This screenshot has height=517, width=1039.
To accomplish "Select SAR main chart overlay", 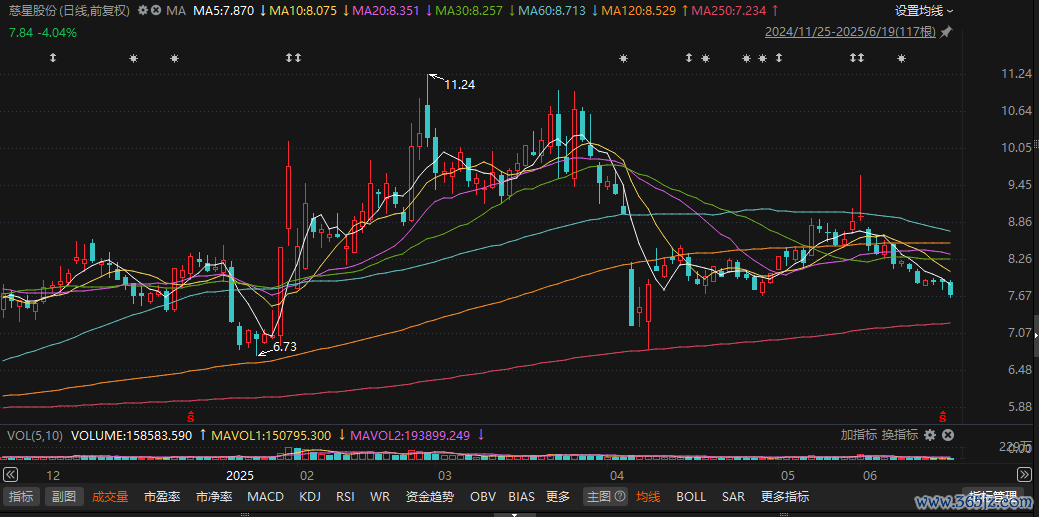I will (x=734, y=496).
